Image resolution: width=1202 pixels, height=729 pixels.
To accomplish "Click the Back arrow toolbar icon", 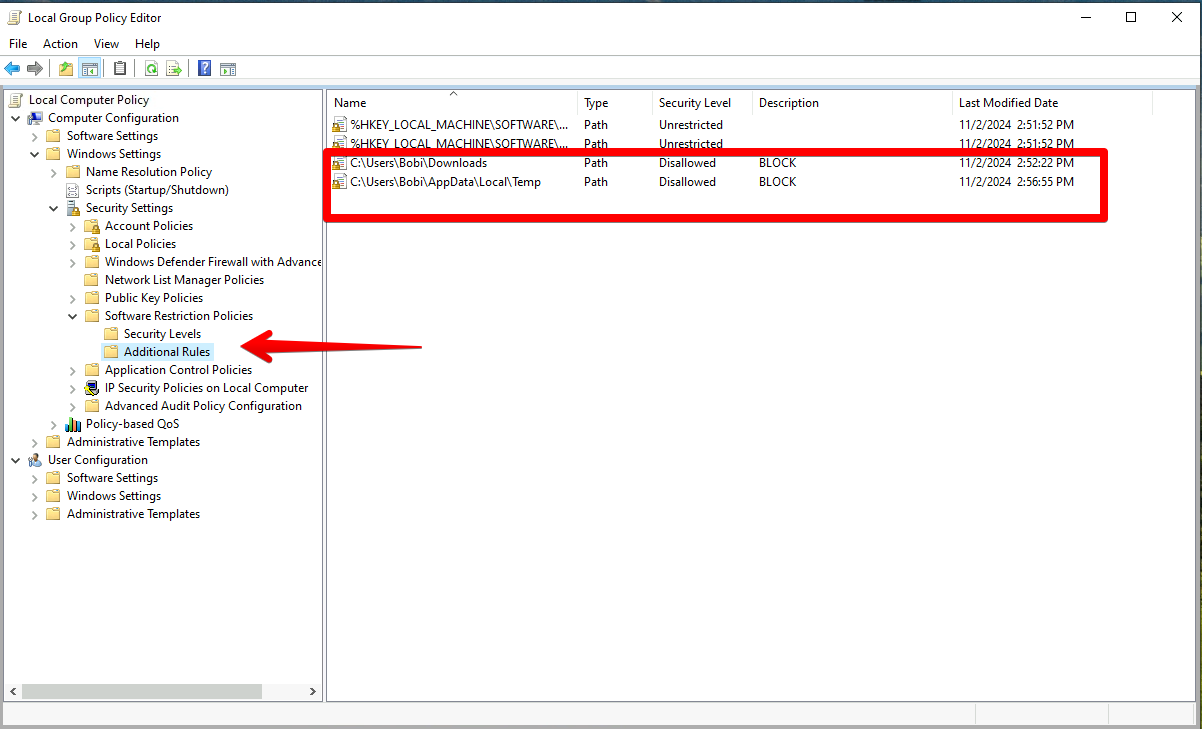I will 12,69.
